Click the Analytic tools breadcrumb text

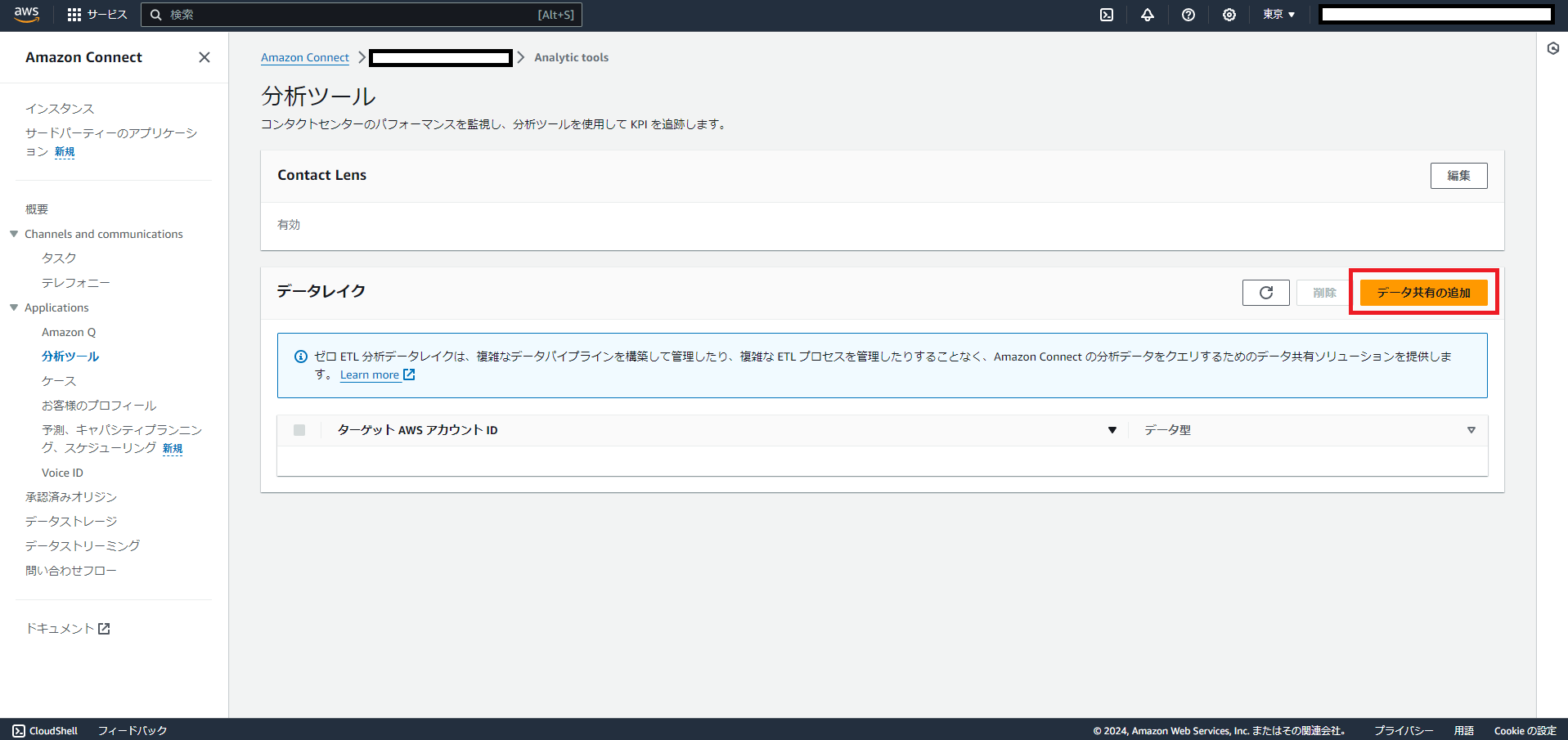[571, 57]
